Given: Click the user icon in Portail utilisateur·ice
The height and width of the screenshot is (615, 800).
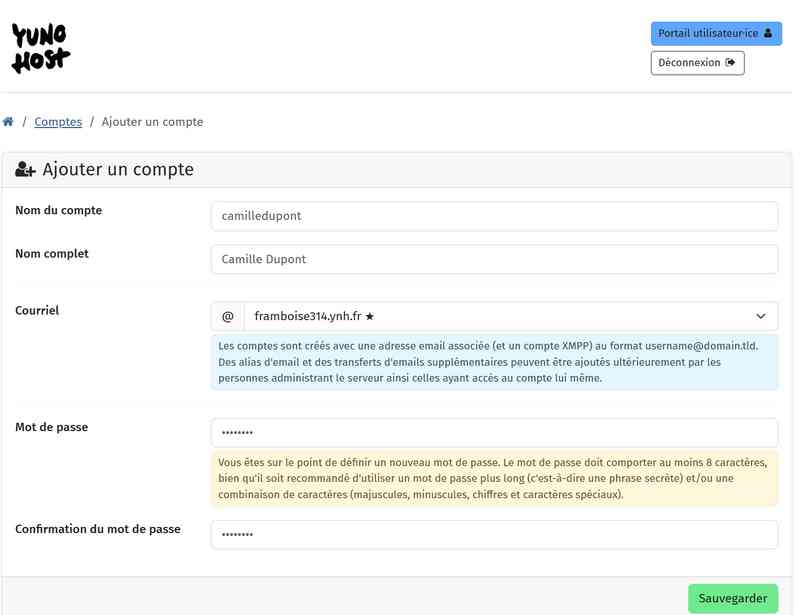Looking at the screenshot, I should click(x=768, y=33).
